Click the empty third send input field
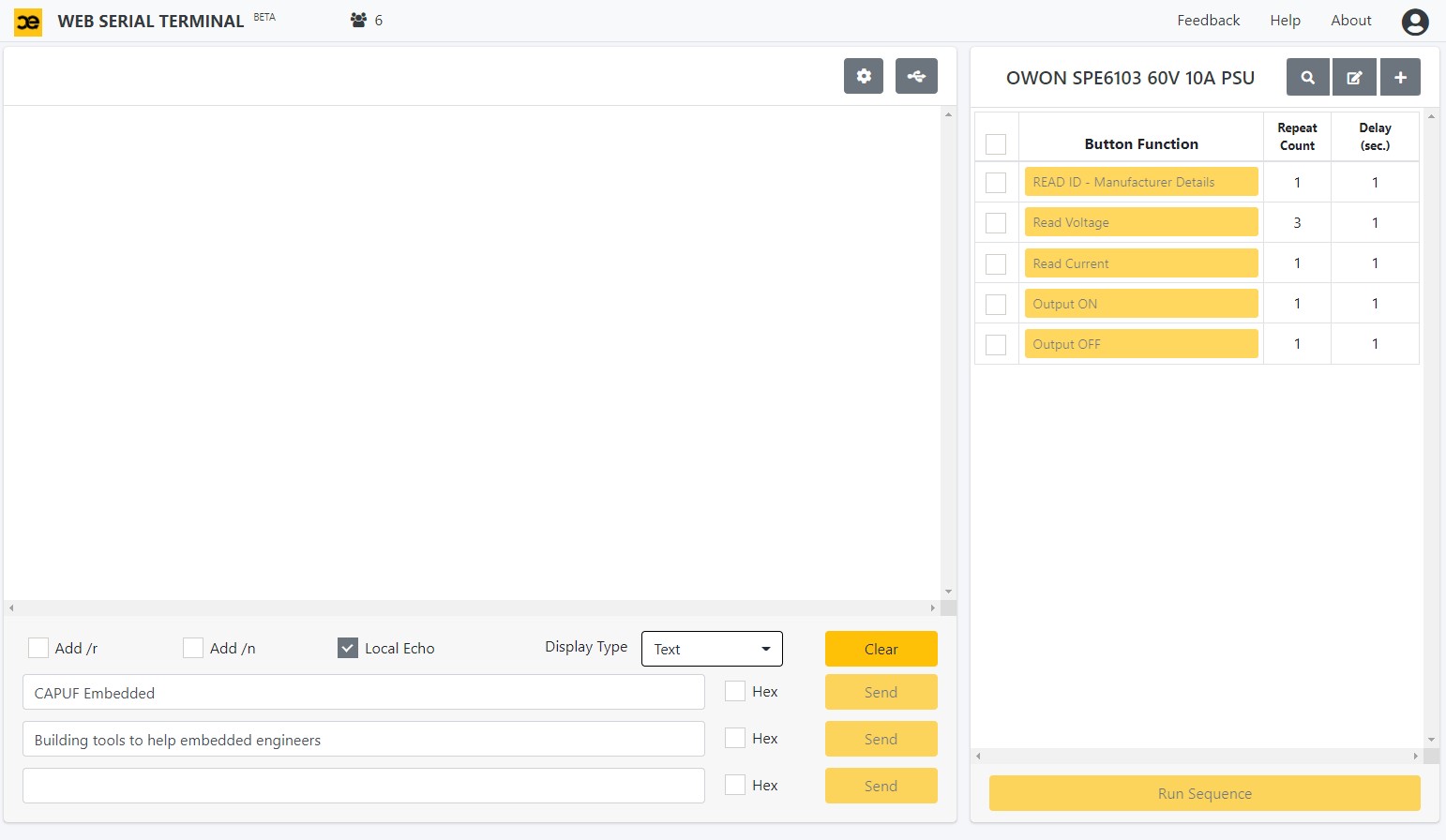The image size is (1446, 840). click(x=363, y=786)
